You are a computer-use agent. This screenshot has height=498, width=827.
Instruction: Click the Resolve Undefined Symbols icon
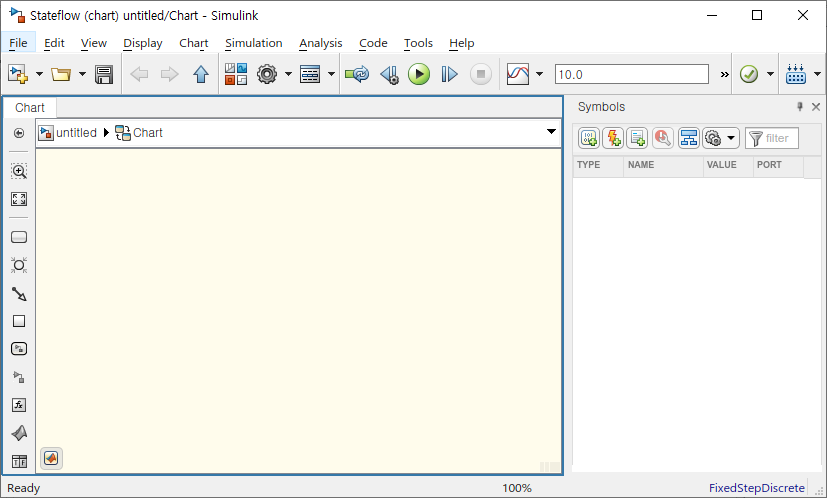(x=662, y=138)
